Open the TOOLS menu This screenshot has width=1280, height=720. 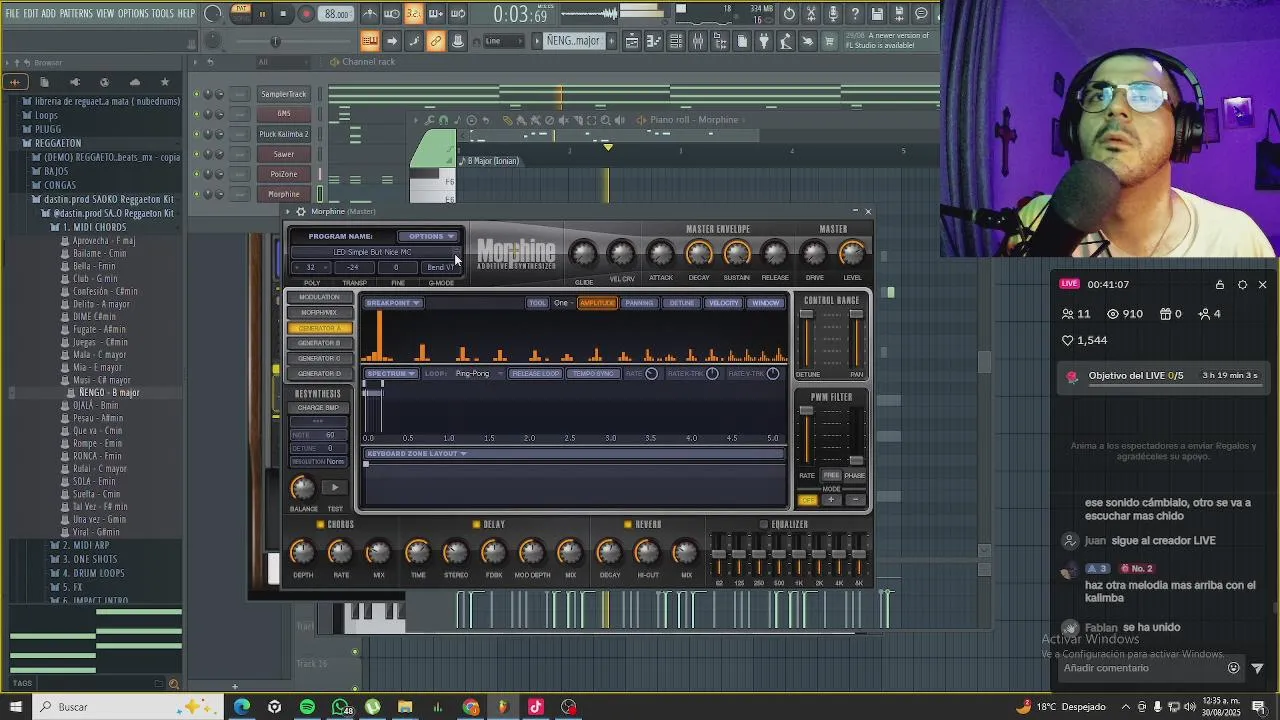[163, 14]
